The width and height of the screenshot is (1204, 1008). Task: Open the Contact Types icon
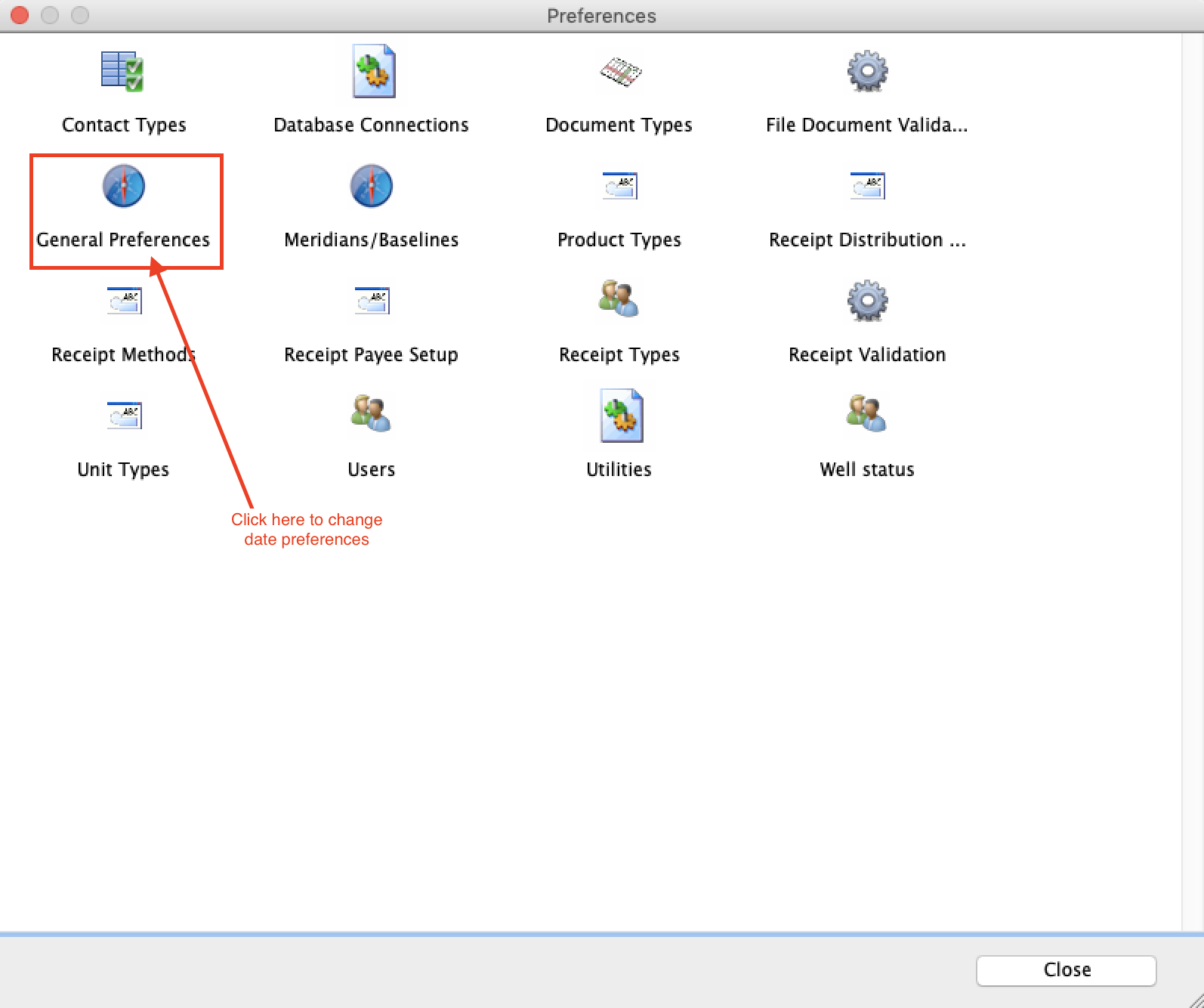[x=123, y=71]
